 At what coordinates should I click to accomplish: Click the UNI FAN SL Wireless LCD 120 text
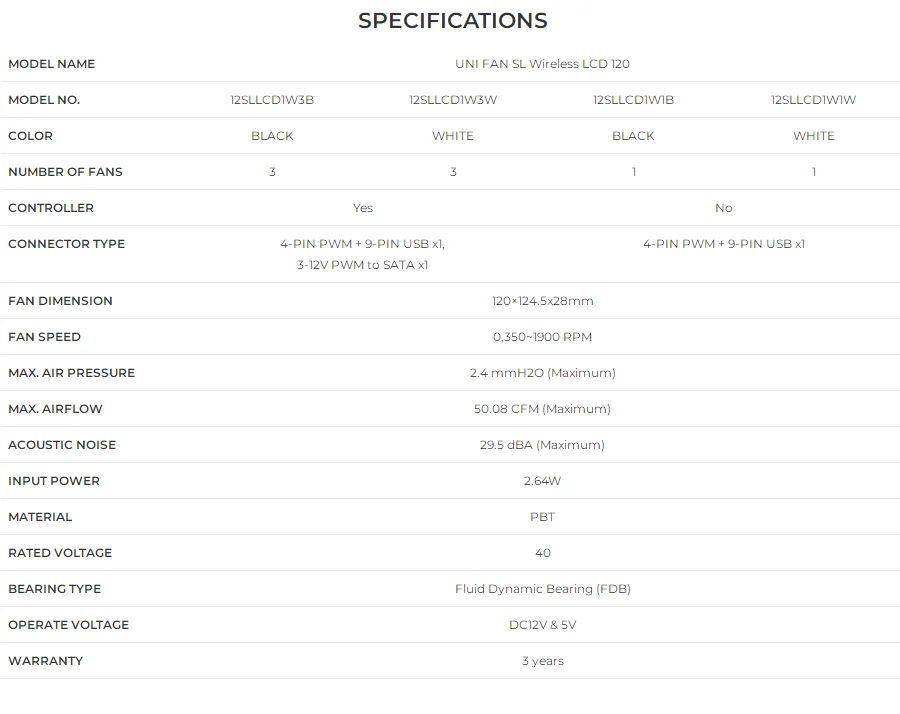[542, 64]
